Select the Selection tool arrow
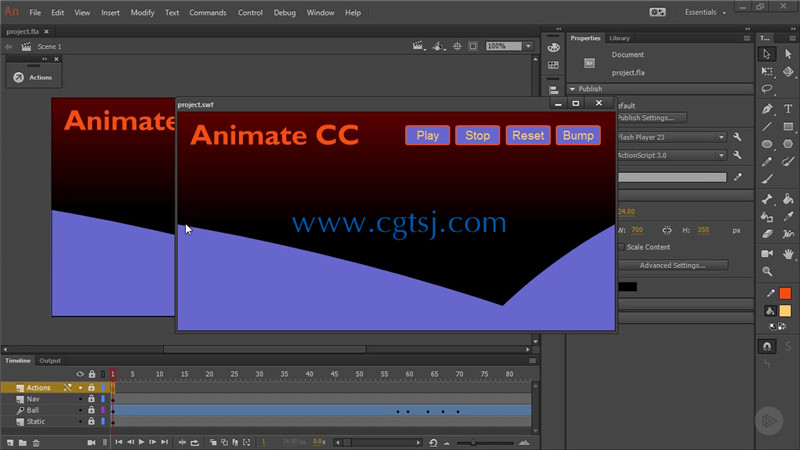800x450 pixels. pyautogui.click(x=767, y=54)
